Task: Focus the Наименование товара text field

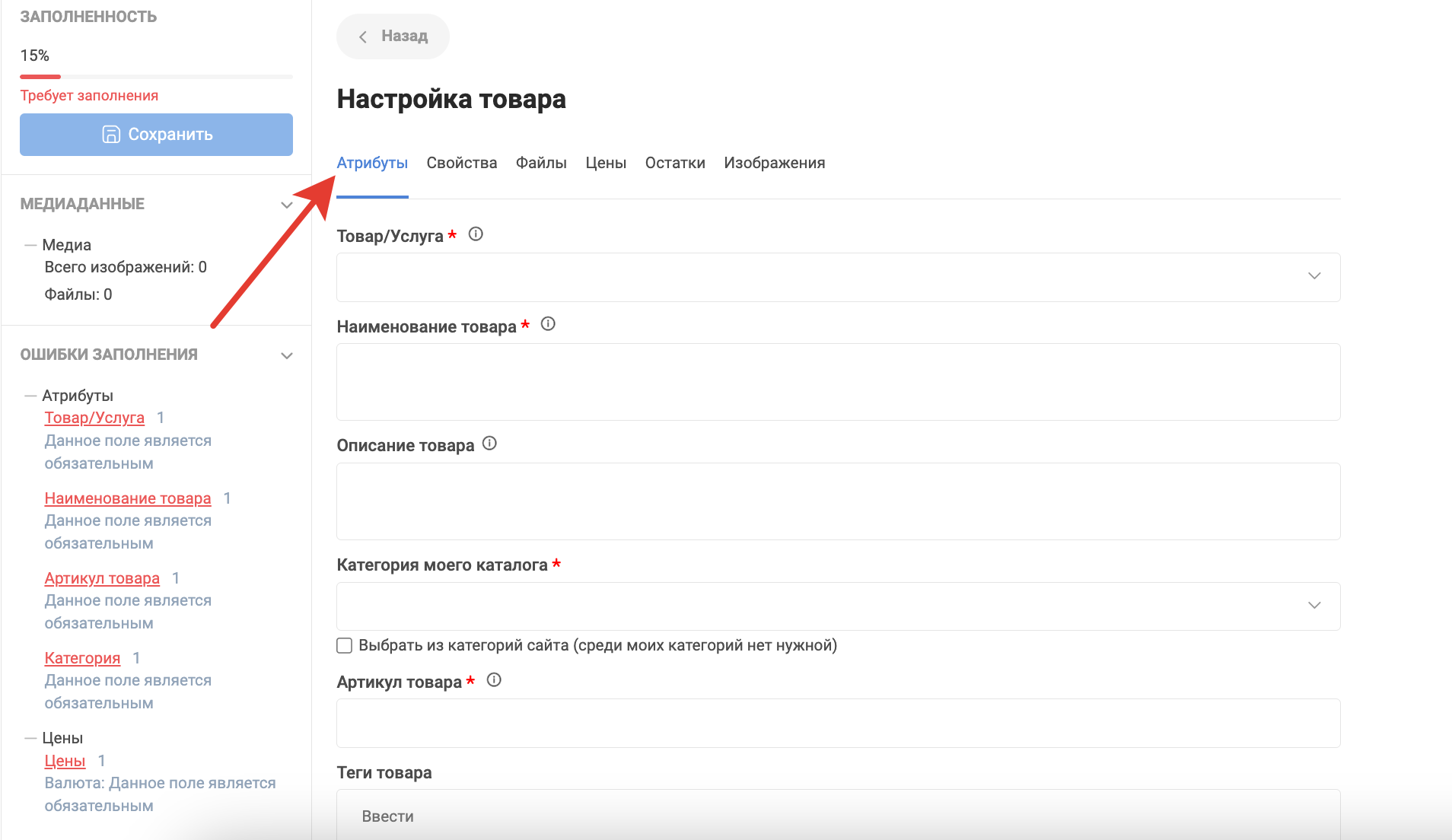Action: point(837,382)
